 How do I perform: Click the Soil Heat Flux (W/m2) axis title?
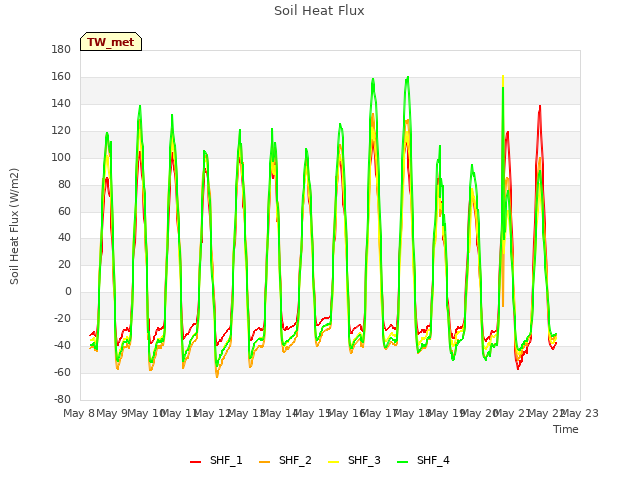[x=14, y=226]
